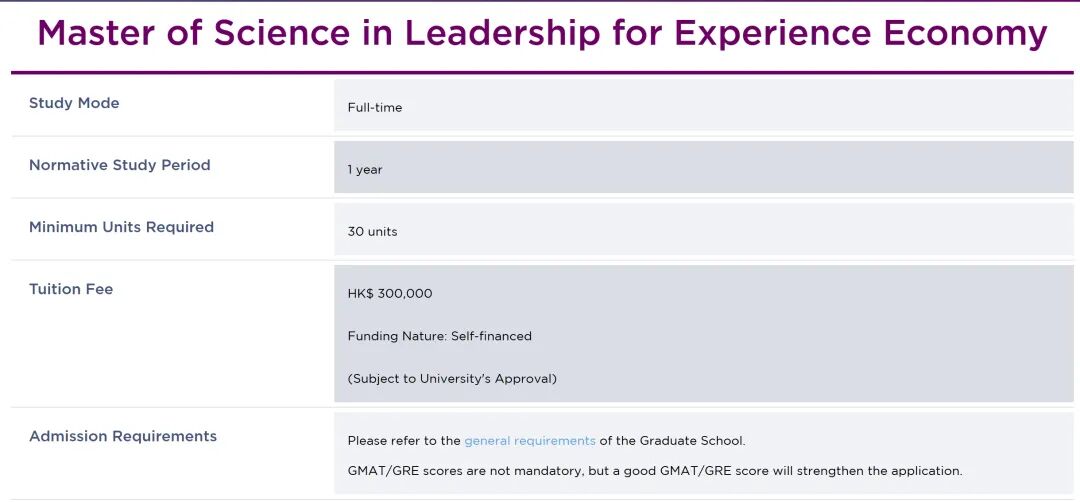
Task: Click the 'Please refer to the' text
Action: (x=404, y=441)
